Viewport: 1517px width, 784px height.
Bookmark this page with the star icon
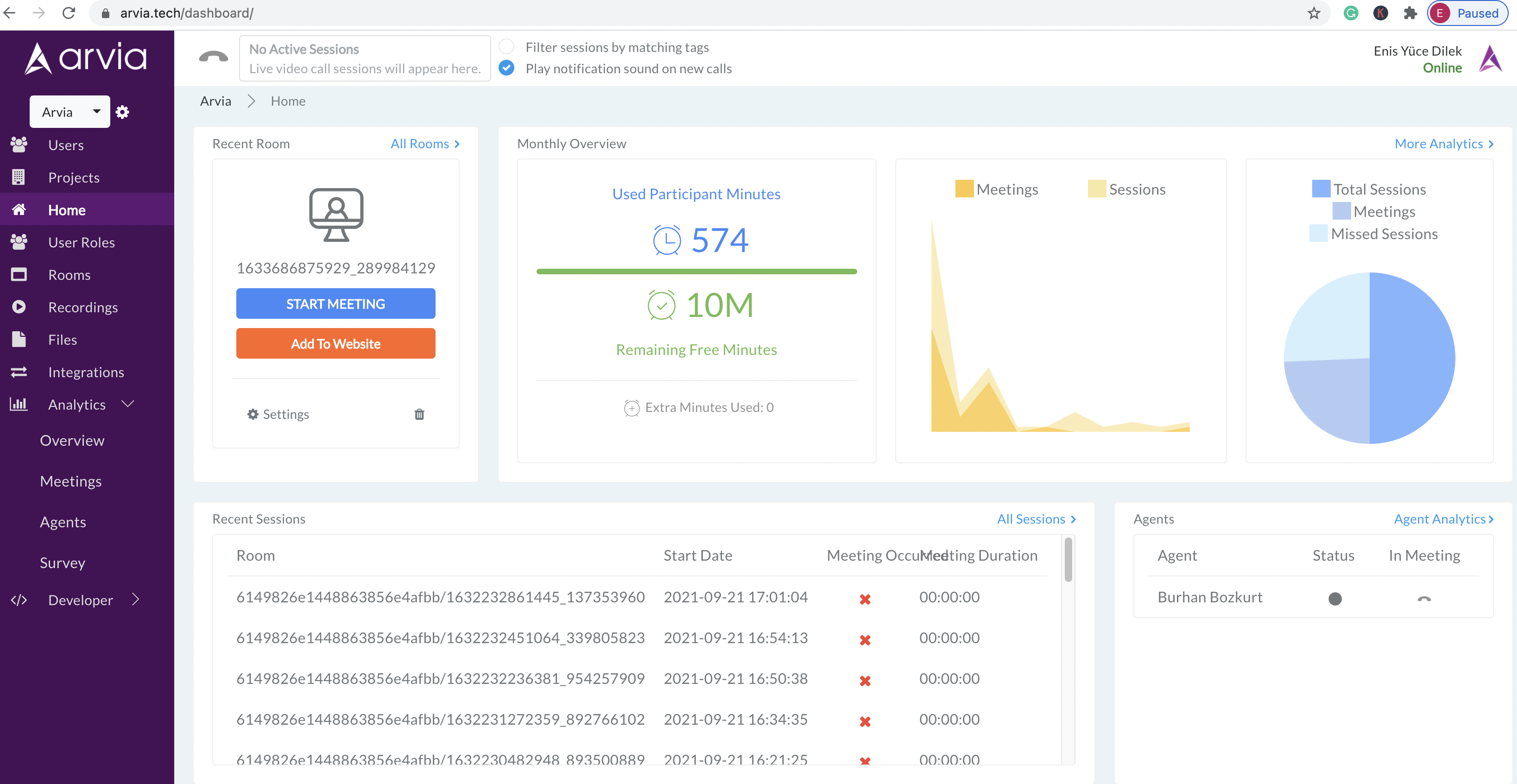1313,13
